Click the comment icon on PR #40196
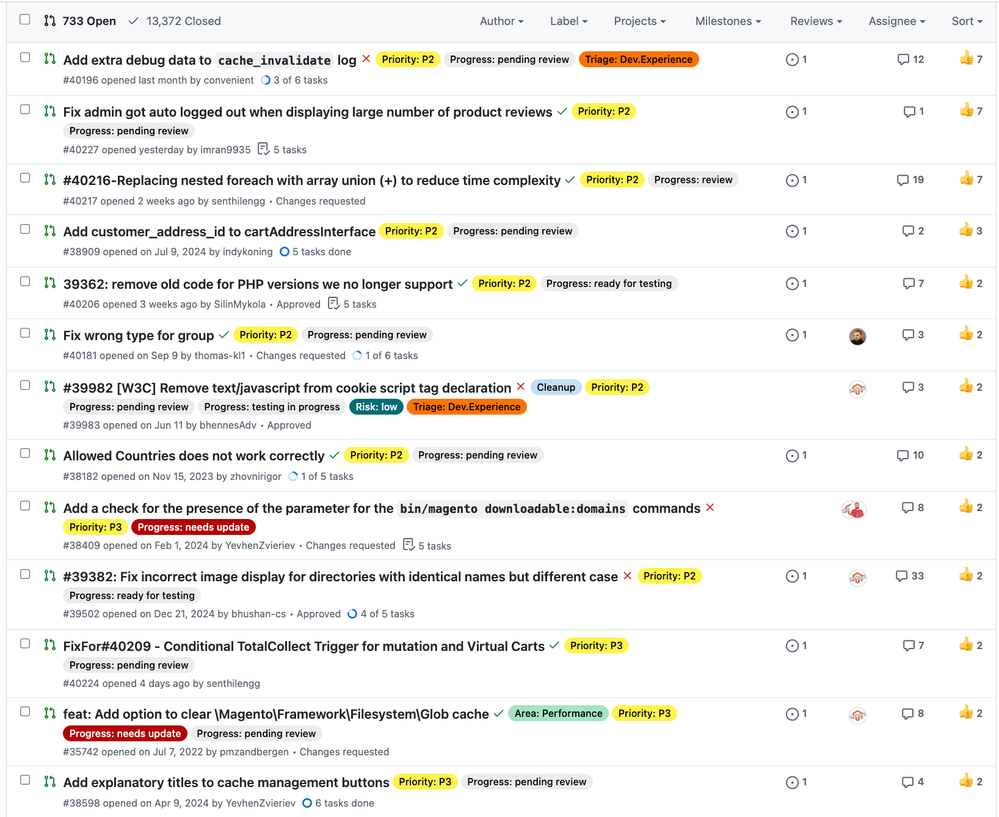999x817 pixels. tap(904, 60)
